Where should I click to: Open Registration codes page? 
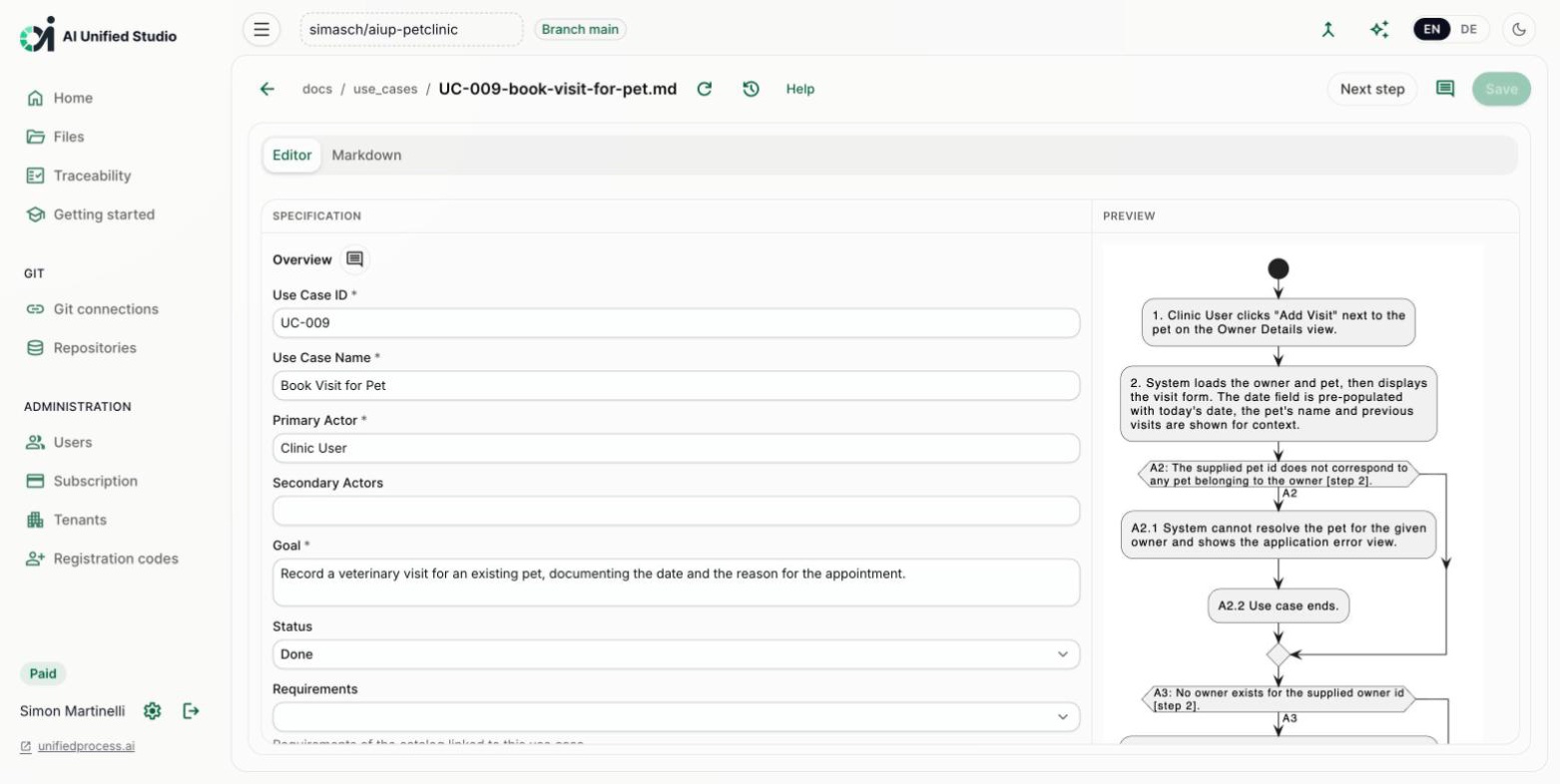[x=116, y=559]
